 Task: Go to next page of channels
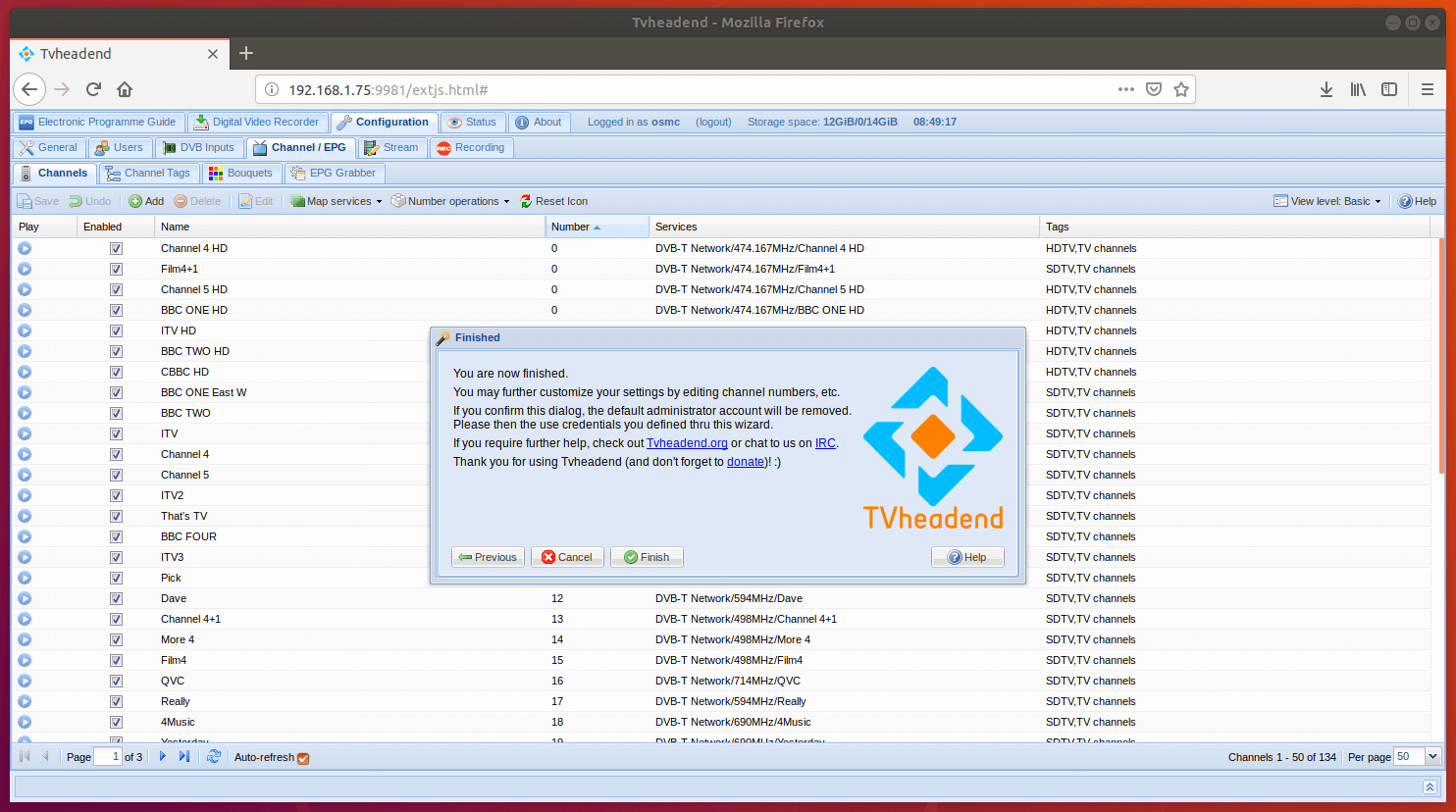(163, 756)
